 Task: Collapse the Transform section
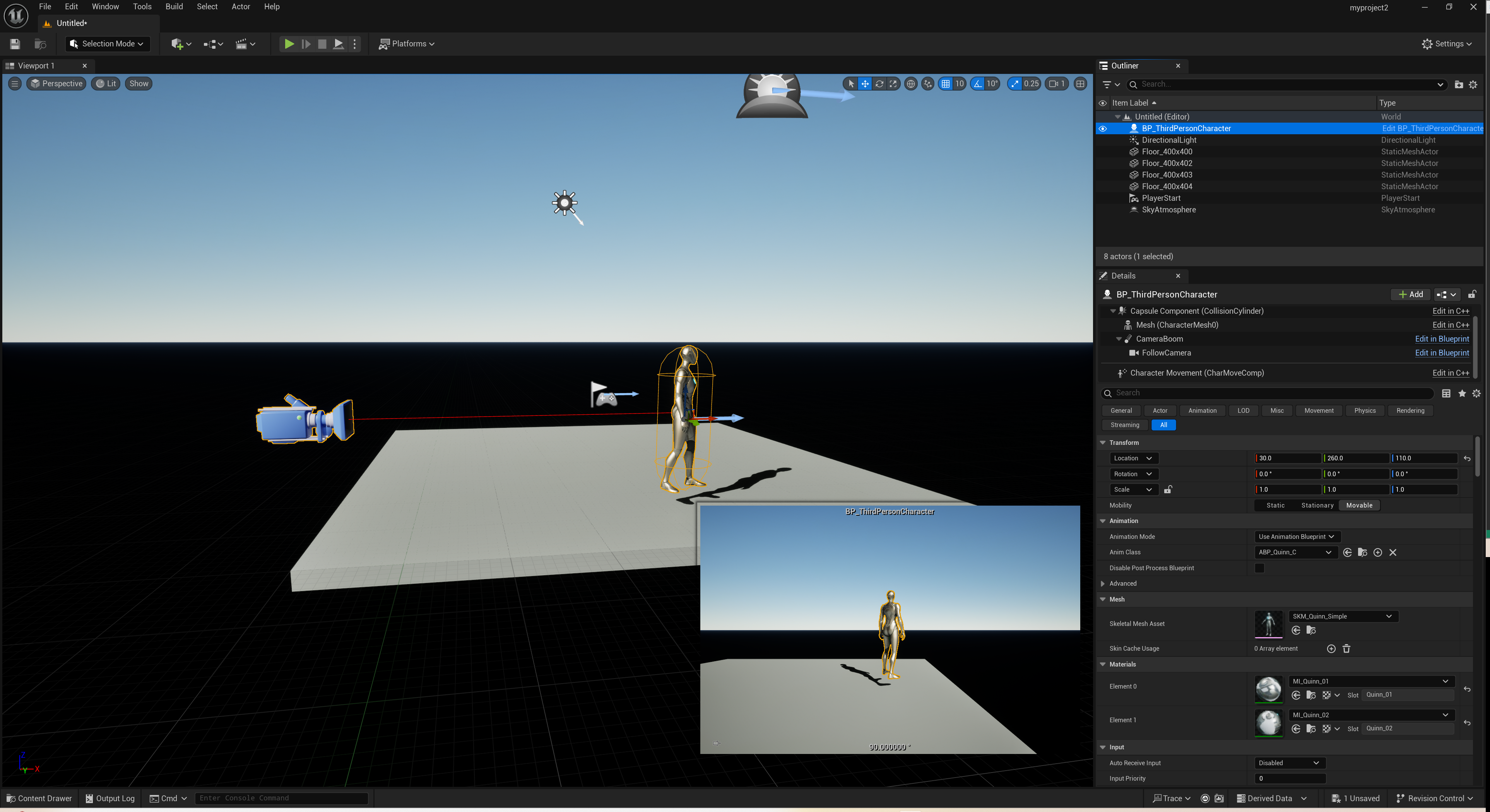pos(1102,443)
